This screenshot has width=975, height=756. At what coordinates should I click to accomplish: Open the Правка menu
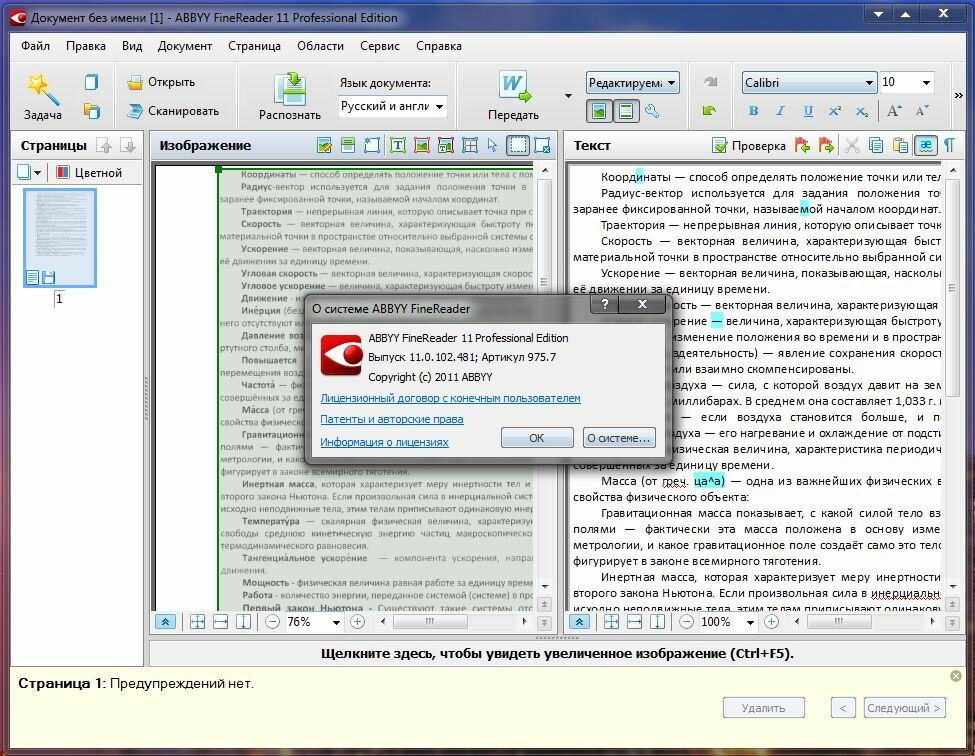86,46
